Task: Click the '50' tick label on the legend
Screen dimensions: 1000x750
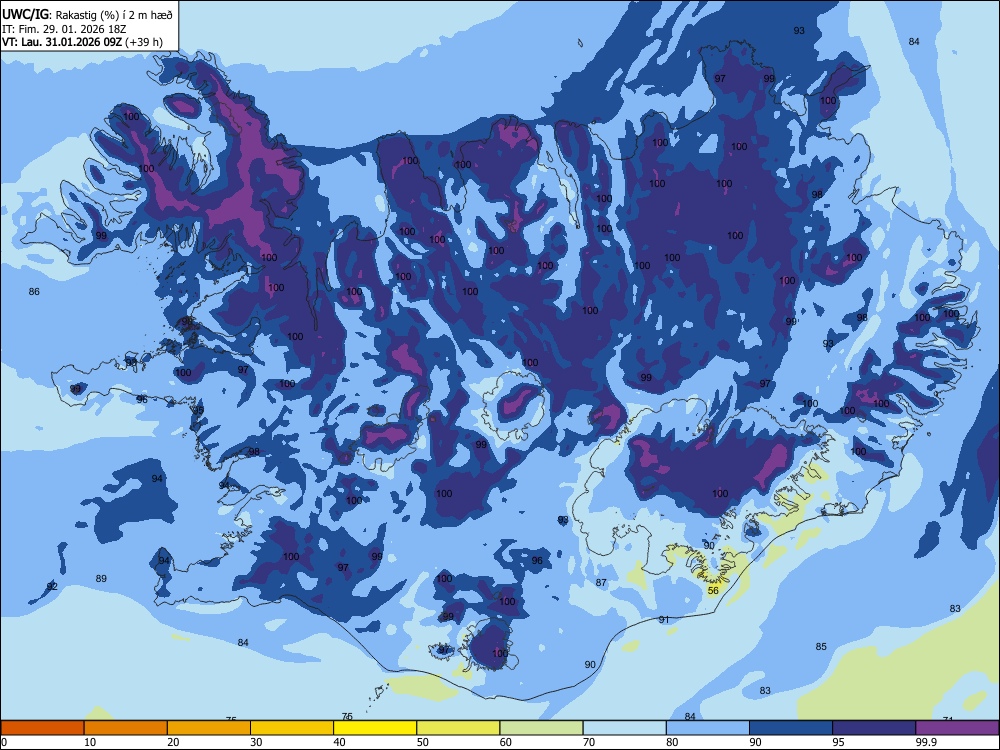Action: [x=422, y=742]
